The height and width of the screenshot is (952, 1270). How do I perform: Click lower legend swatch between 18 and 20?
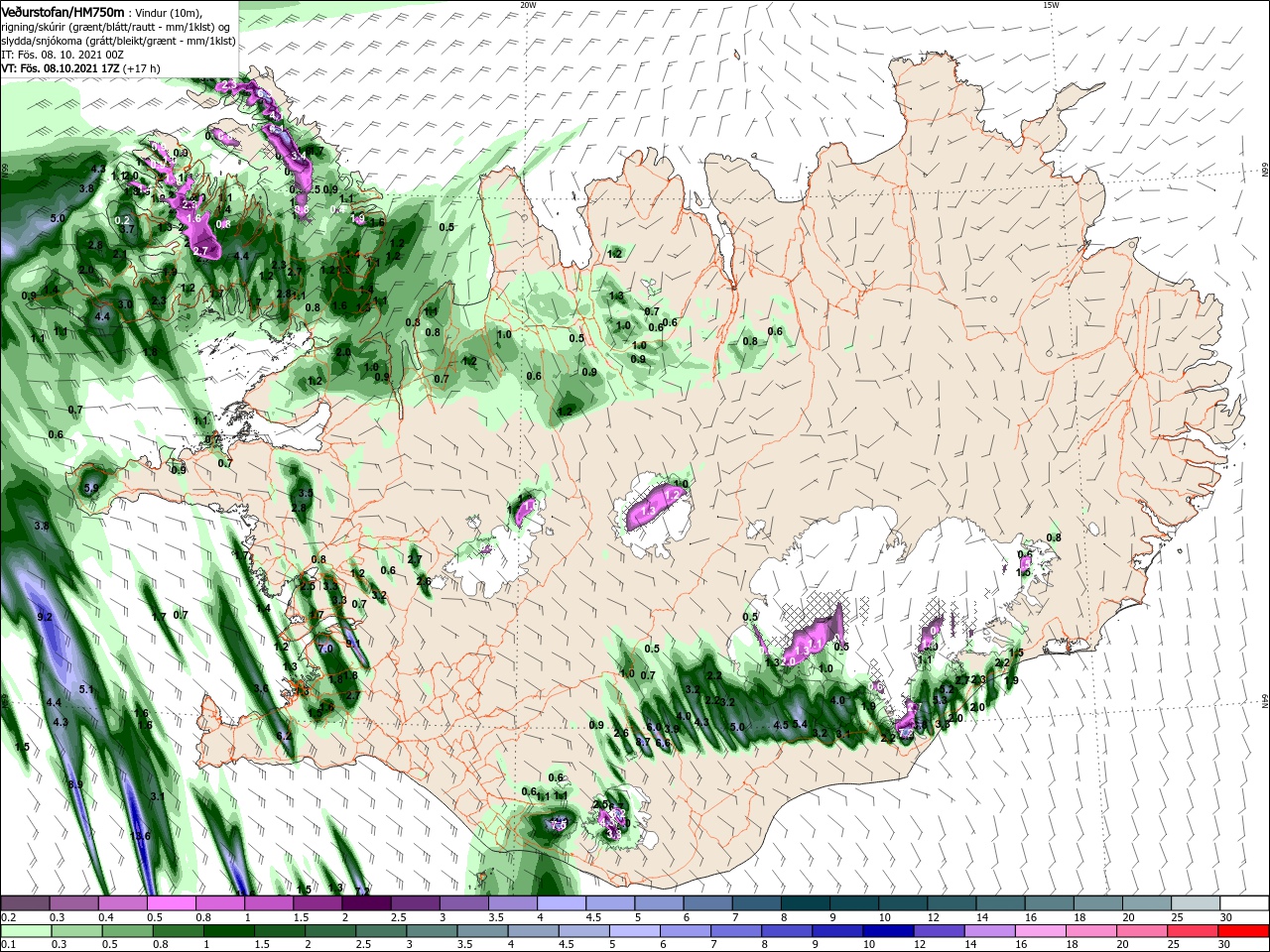[x=1090, y=931]
